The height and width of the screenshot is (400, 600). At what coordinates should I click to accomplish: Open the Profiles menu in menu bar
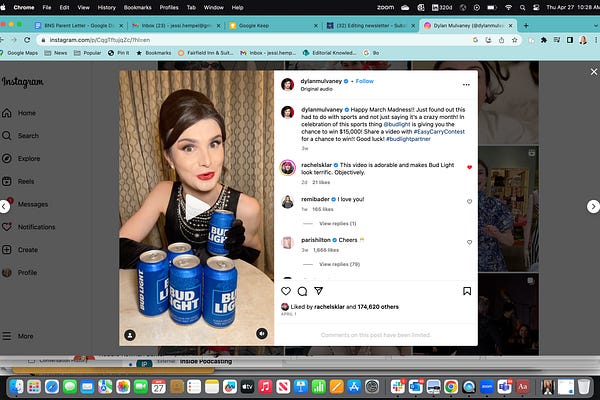[x=169, y=7]
